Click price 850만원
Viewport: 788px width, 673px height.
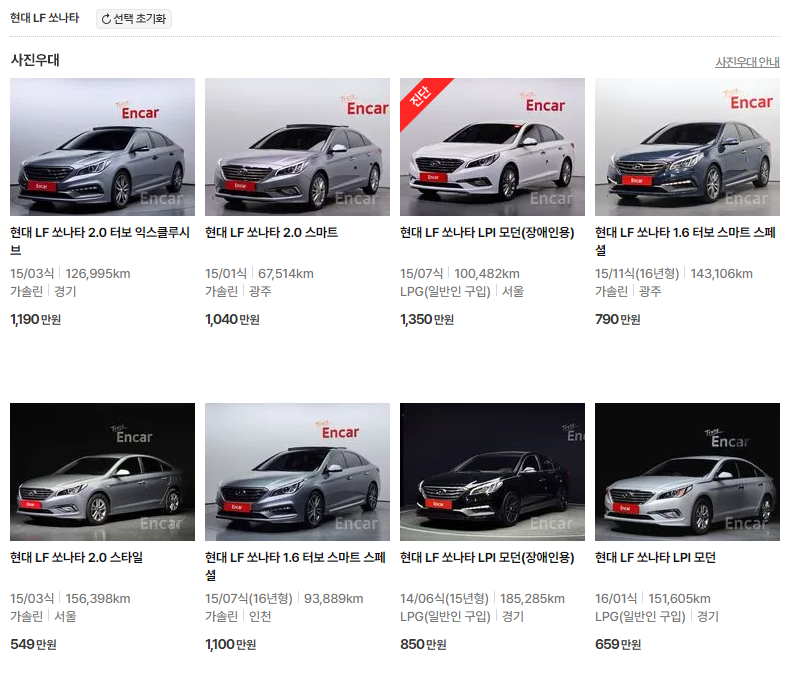click(423, 644)
